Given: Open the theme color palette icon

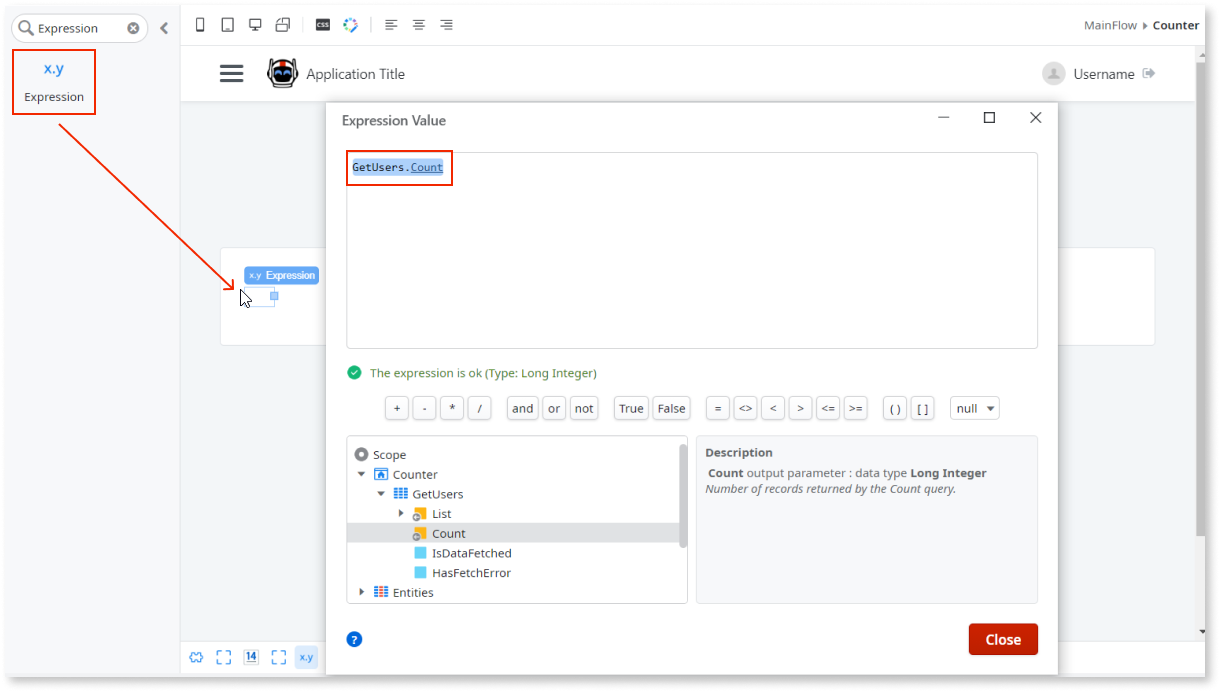Looking at the screenshot, I should 350,24.
